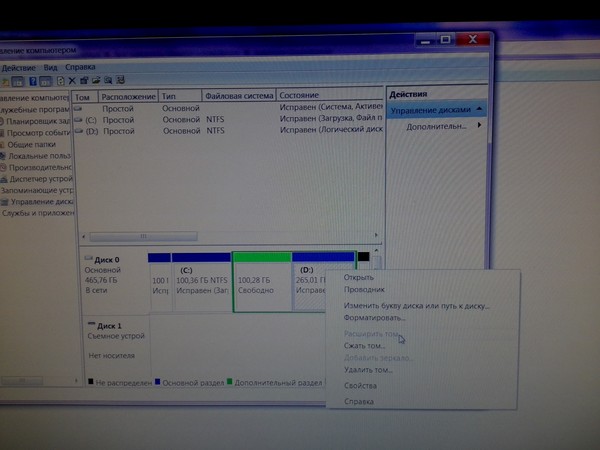Click the Show/Hide Action Pane toolbar icon
Screen dimensions: 600x450
pyautogui.click(x=45, y=81)
